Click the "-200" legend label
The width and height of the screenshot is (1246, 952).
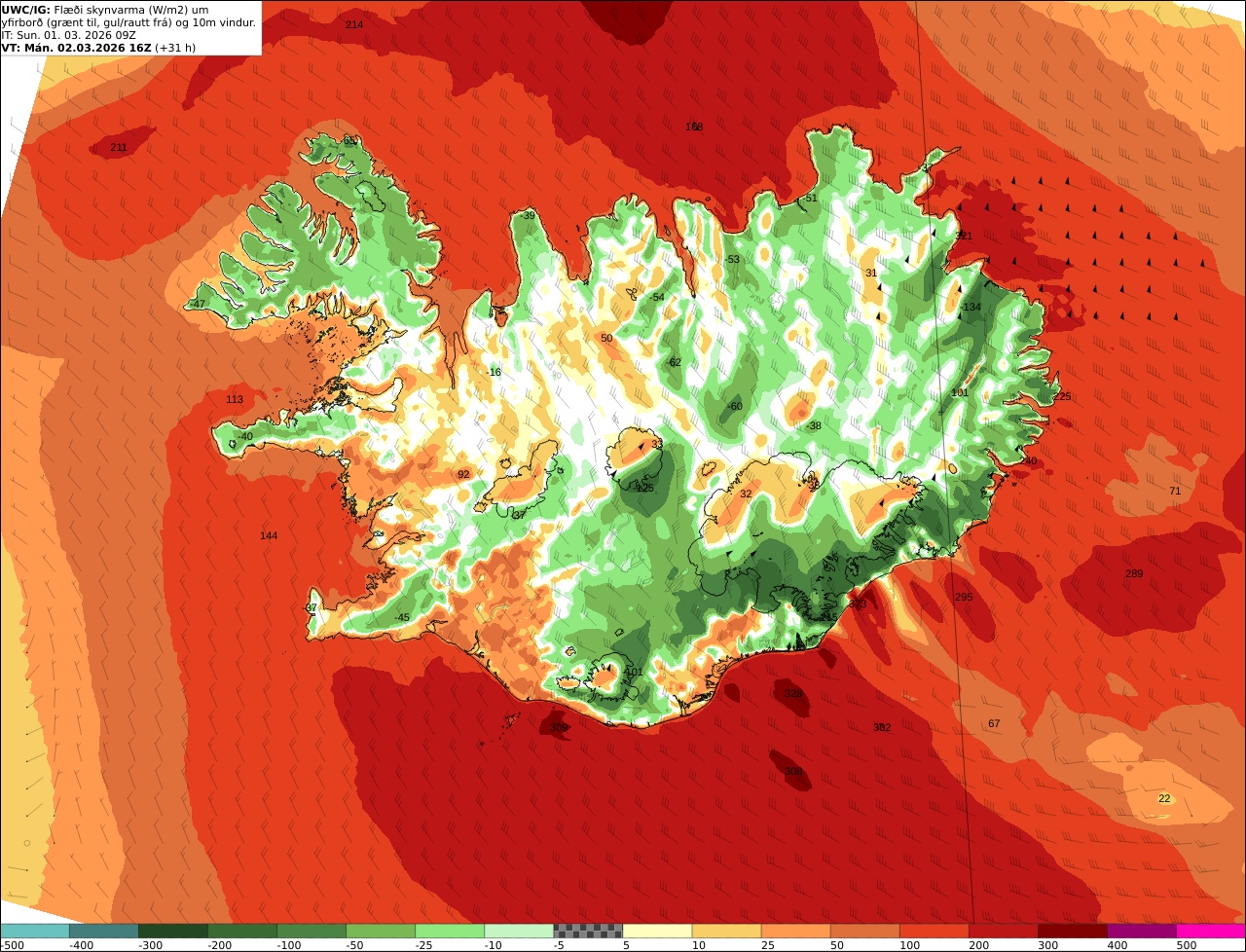tap(220, 945)
